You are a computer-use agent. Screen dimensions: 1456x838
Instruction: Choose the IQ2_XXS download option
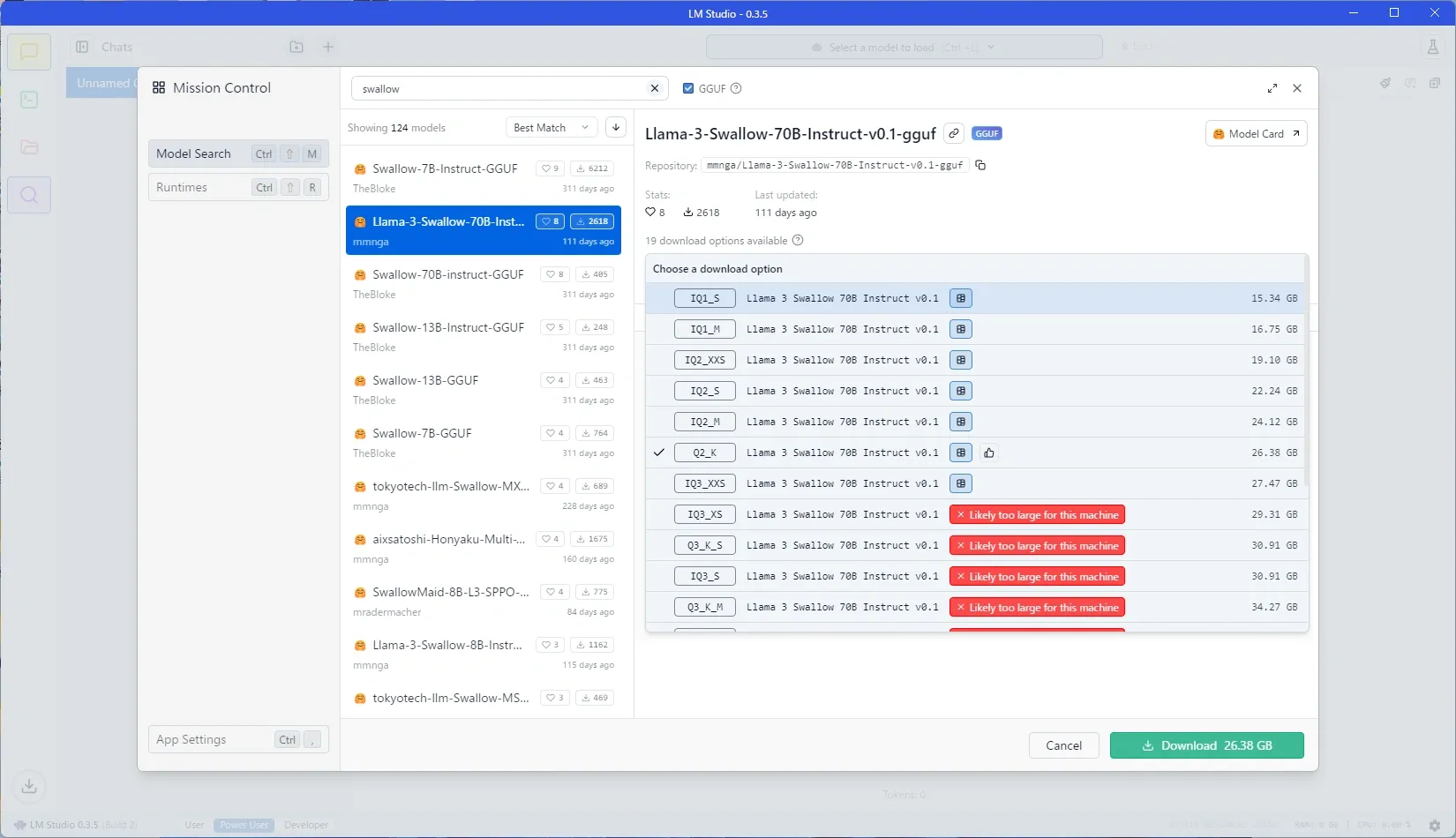(975, 360)
